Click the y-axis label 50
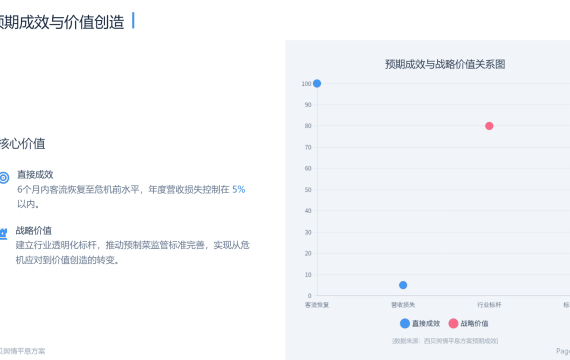Screen dimensions: 570x360 coord(308,190)
